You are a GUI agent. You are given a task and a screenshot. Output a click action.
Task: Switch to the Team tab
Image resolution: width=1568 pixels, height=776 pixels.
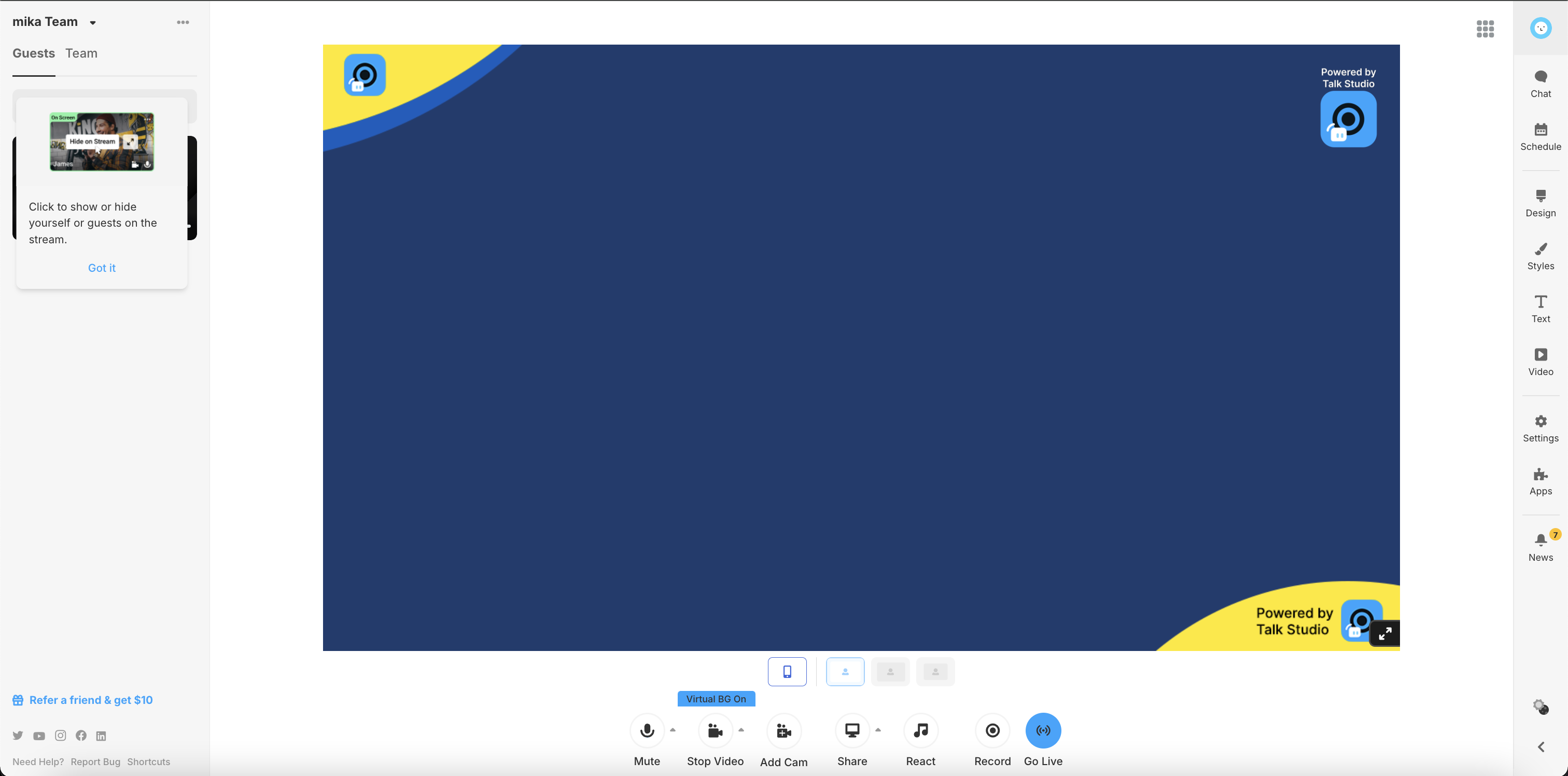[81, 53]
